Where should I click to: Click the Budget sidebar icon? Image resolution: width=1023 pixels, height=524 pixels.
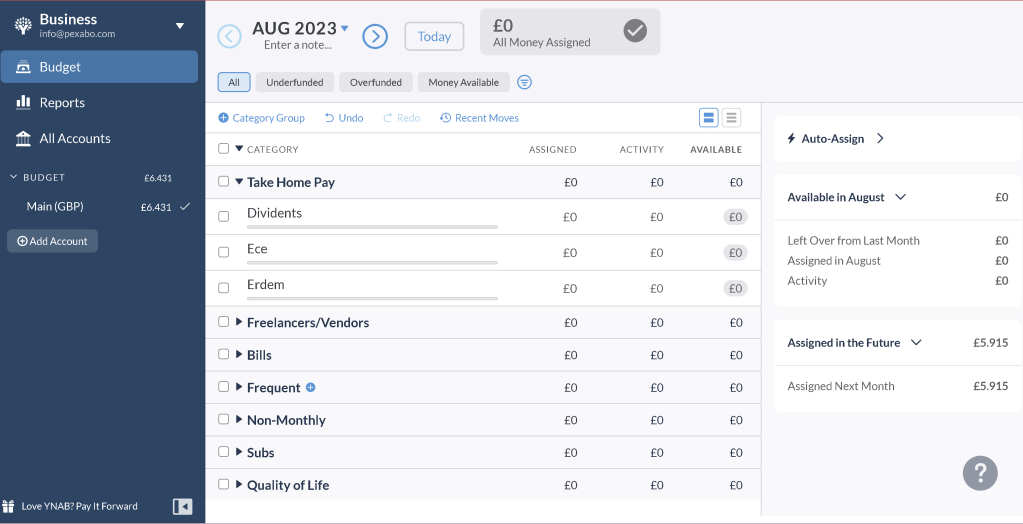23,67
